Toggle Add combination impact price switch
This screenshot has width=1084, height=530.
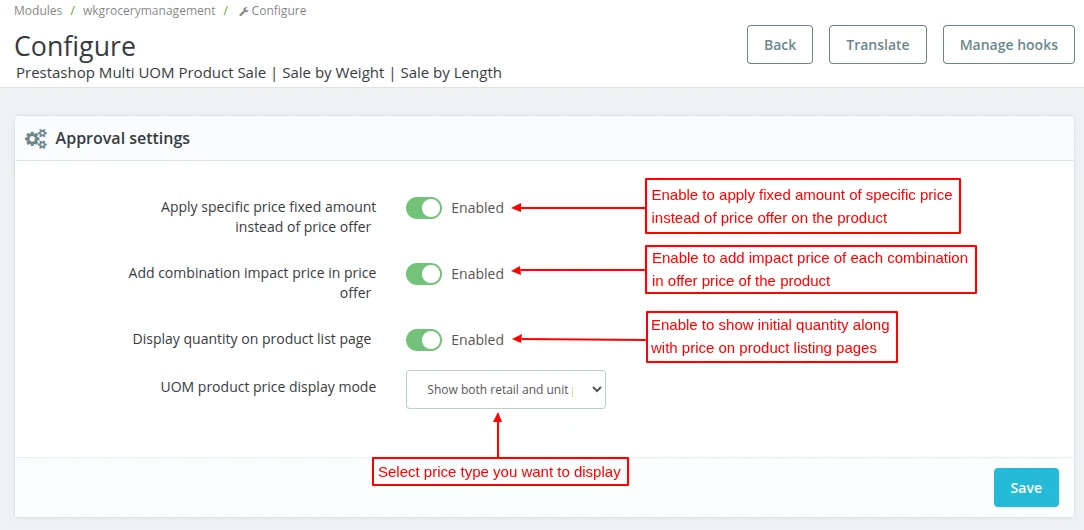(x=423, y=274)
